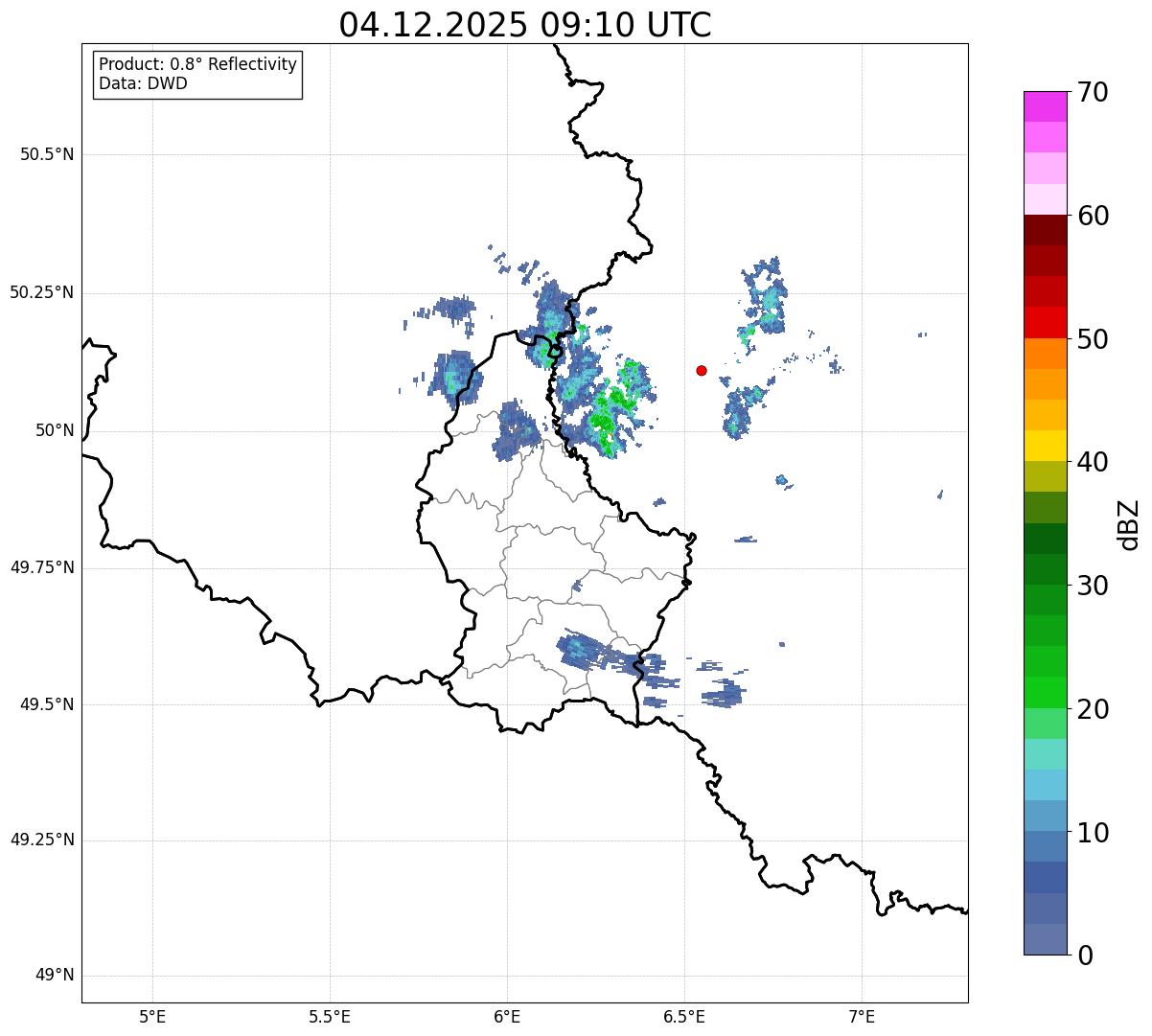Screen dimensions: 1152x1036
Task: Click the colorbar value 40
Action: 1093,462
